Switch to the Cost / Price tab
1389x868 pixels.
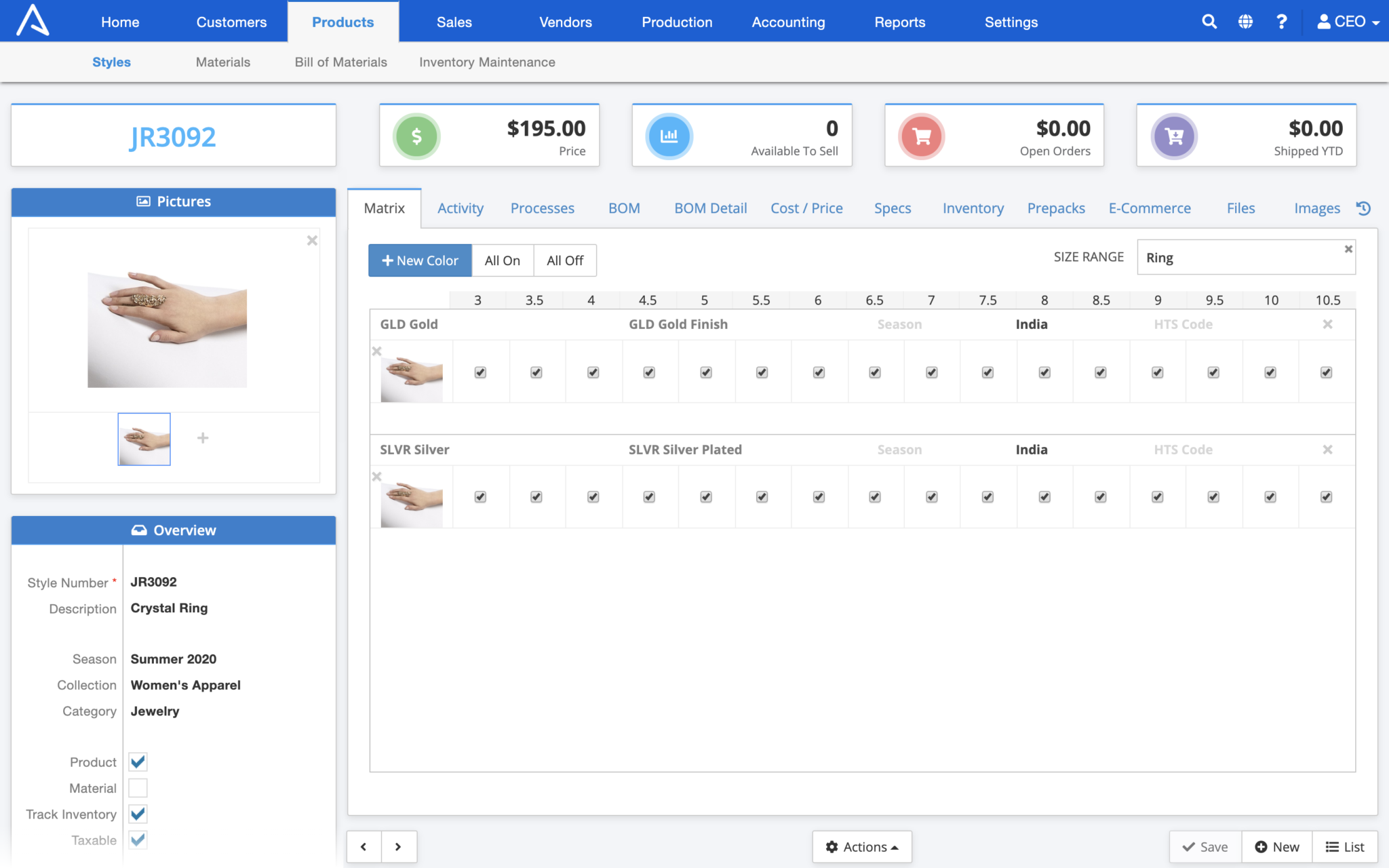point(806,208)
